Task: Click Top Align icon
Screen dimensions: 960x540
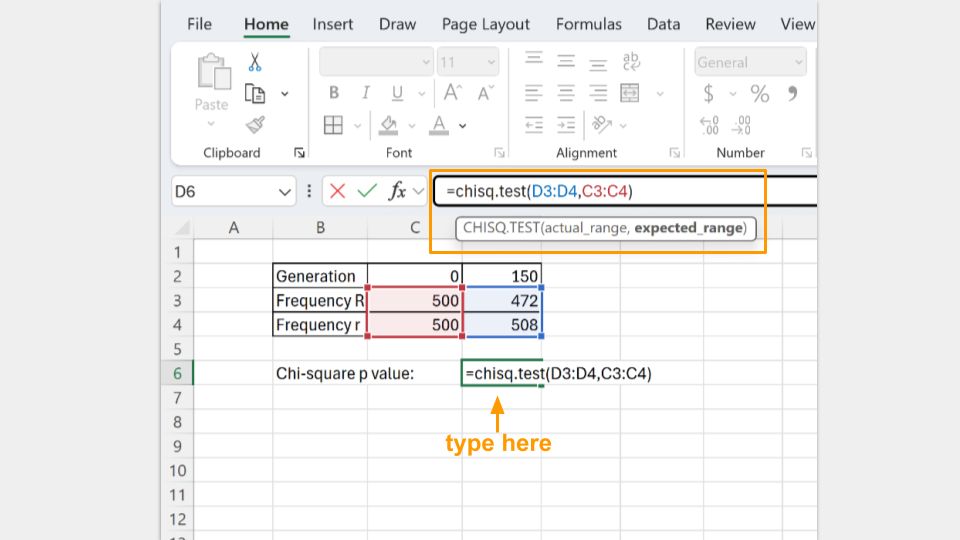Action: click(534, 60)
